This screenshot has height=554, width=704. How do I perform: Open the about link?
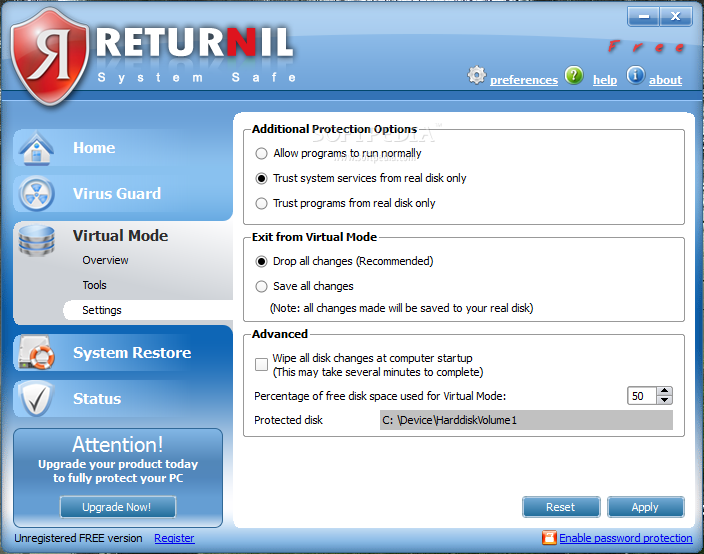665,80
